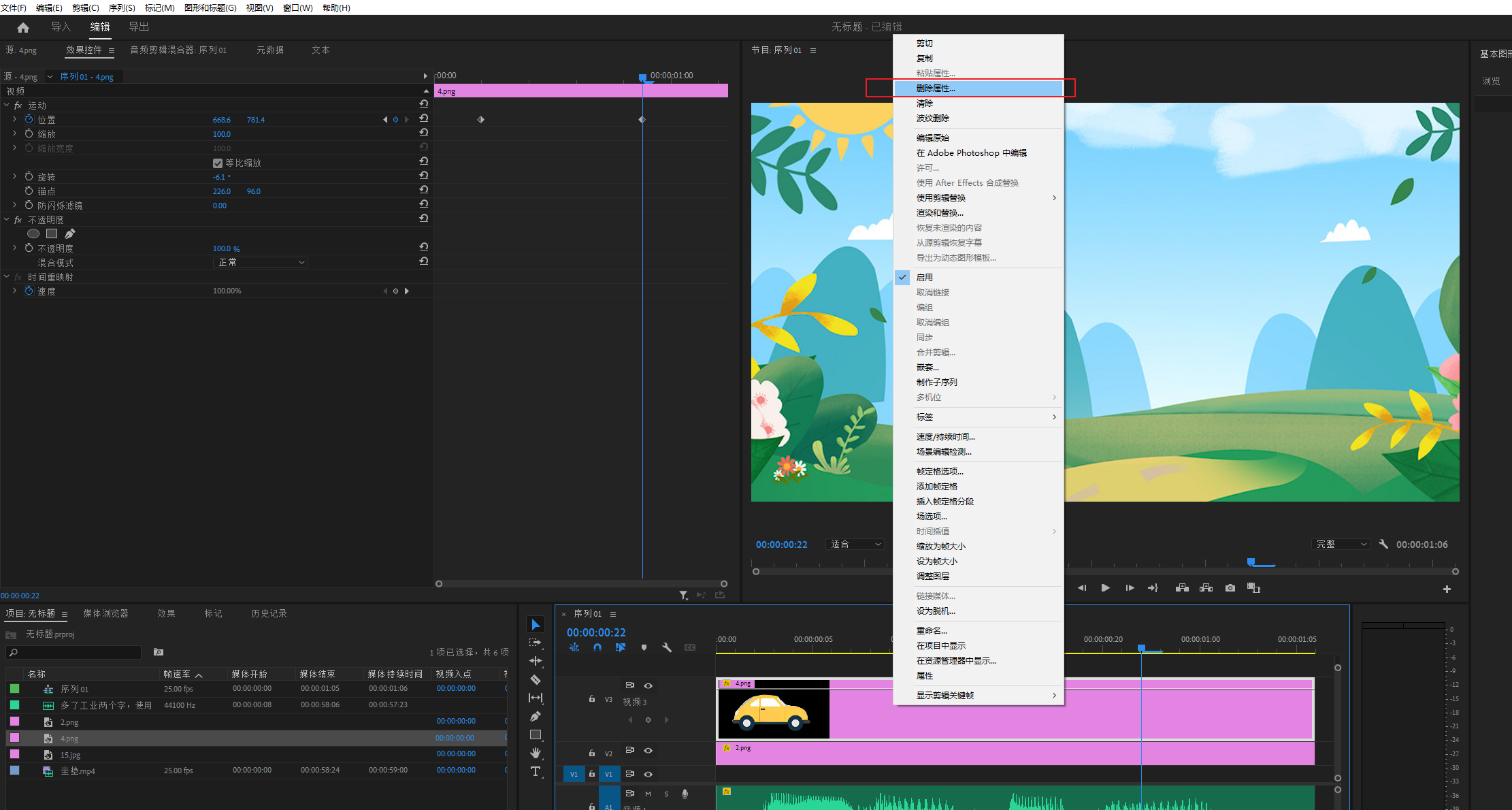Select the Razor tool in timeline toolbar

coord(536,679)
